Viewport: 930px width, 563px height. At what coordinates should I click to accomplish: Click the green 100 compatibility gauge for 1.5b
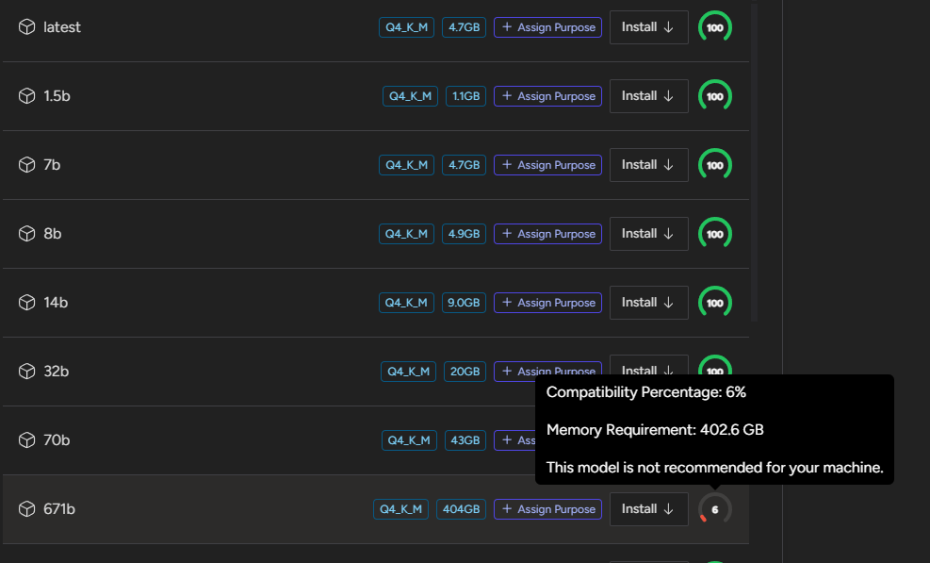click(715, 96)
